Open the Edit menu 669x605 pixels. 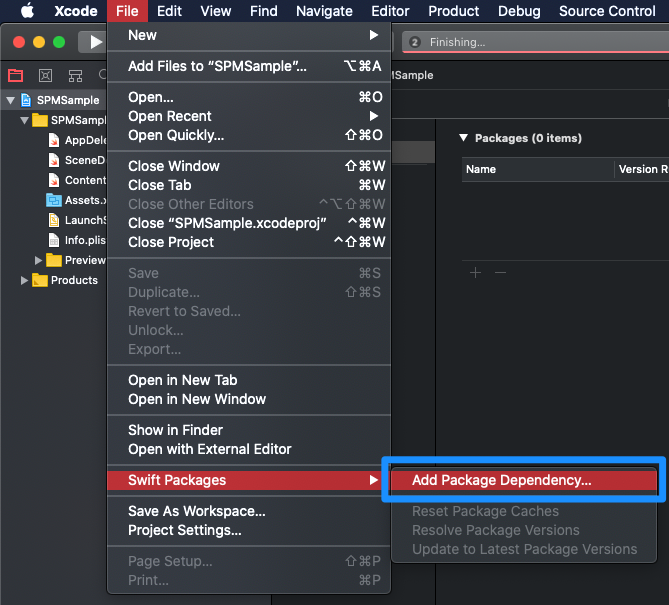click(169, 11)
